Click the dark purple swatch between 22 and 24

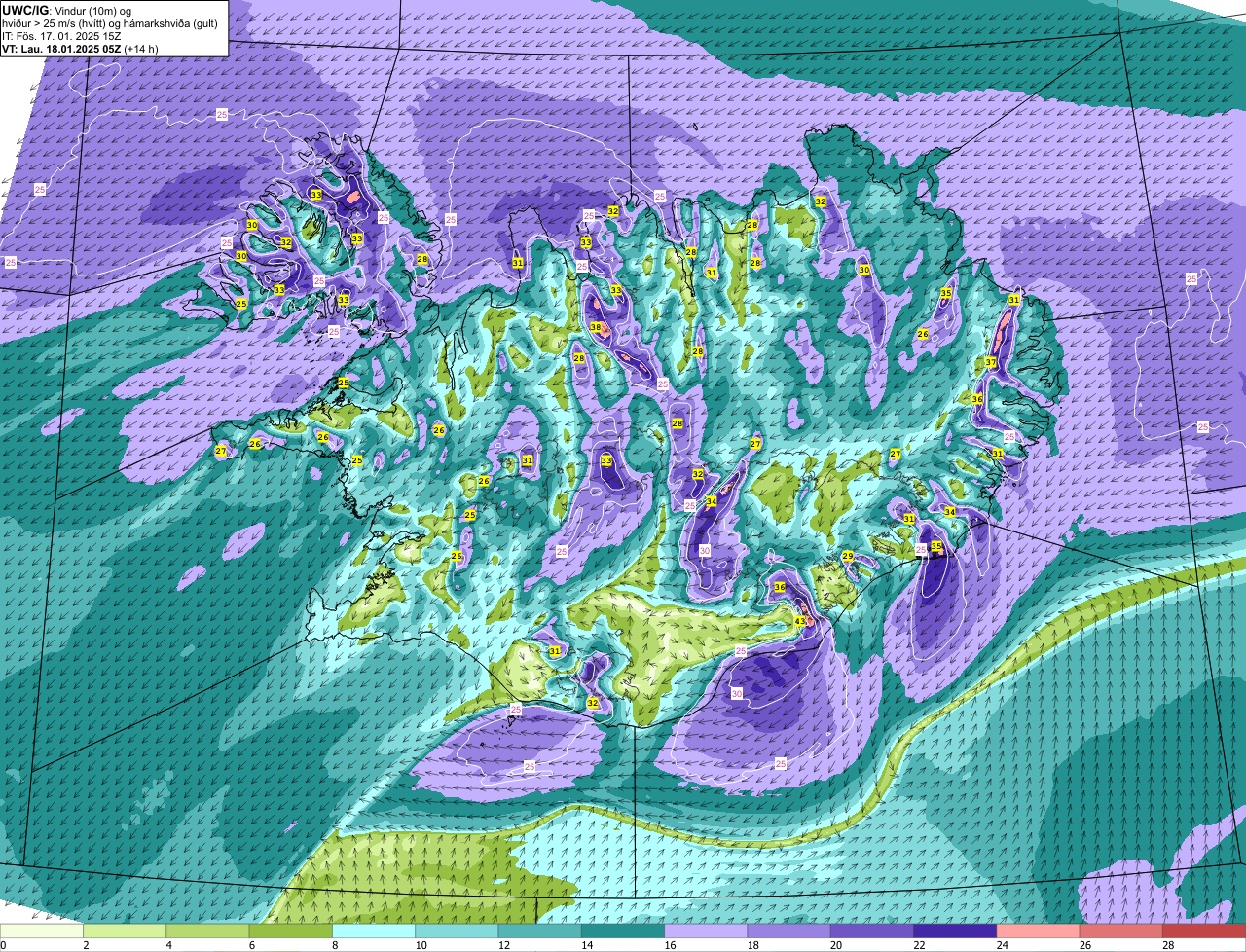click(x=955, y=932)
